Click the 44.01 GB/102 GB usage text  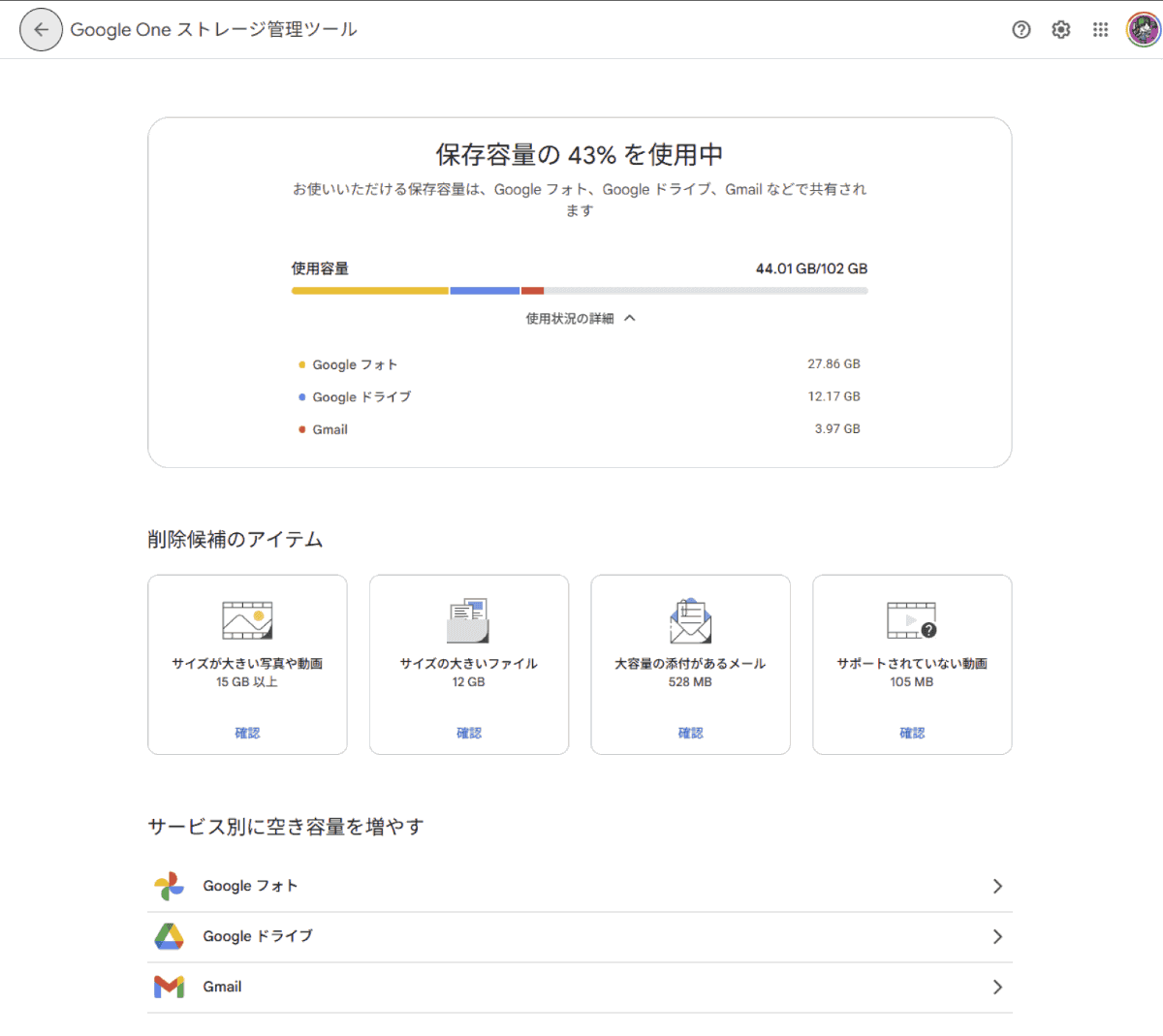point(811,268)
